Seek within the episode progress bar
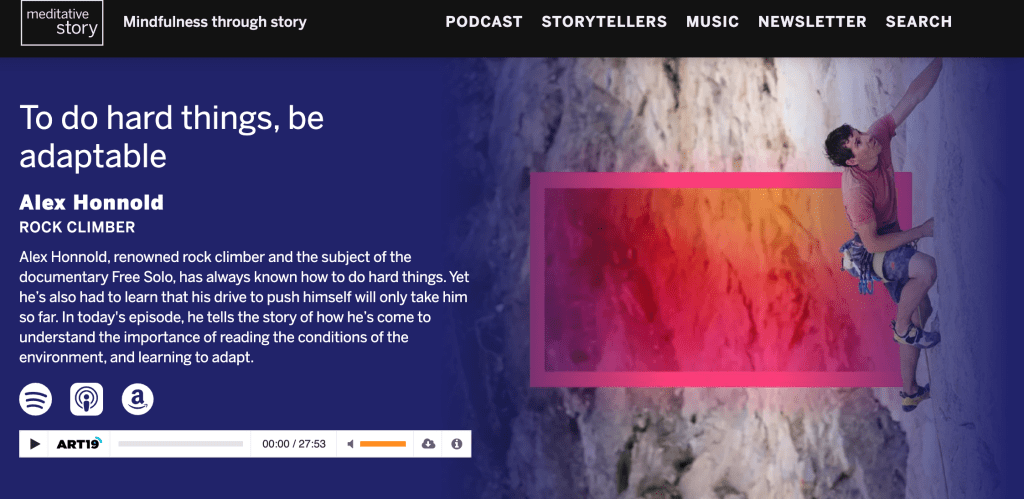 tap(180, 444)
